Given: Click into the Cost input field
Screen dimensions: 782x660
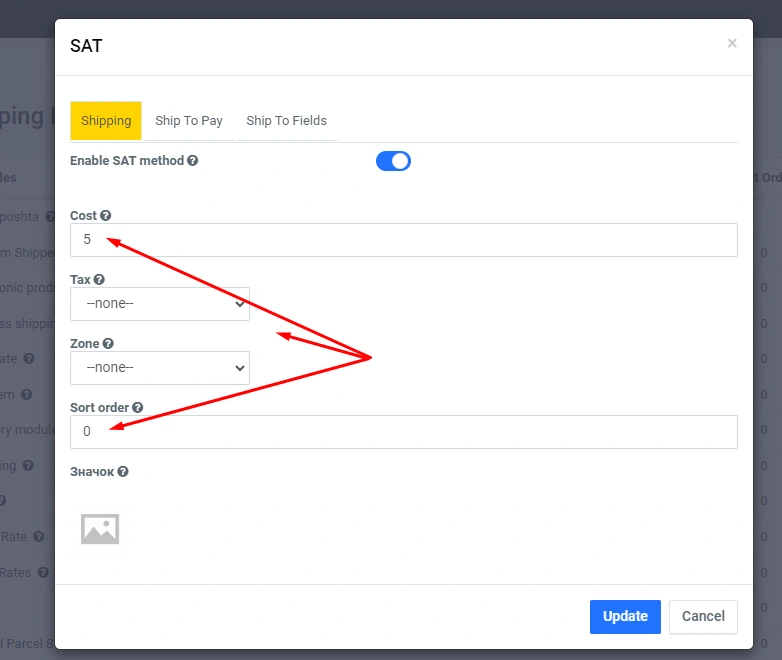Looking at the screenshot, I should 404,240.
